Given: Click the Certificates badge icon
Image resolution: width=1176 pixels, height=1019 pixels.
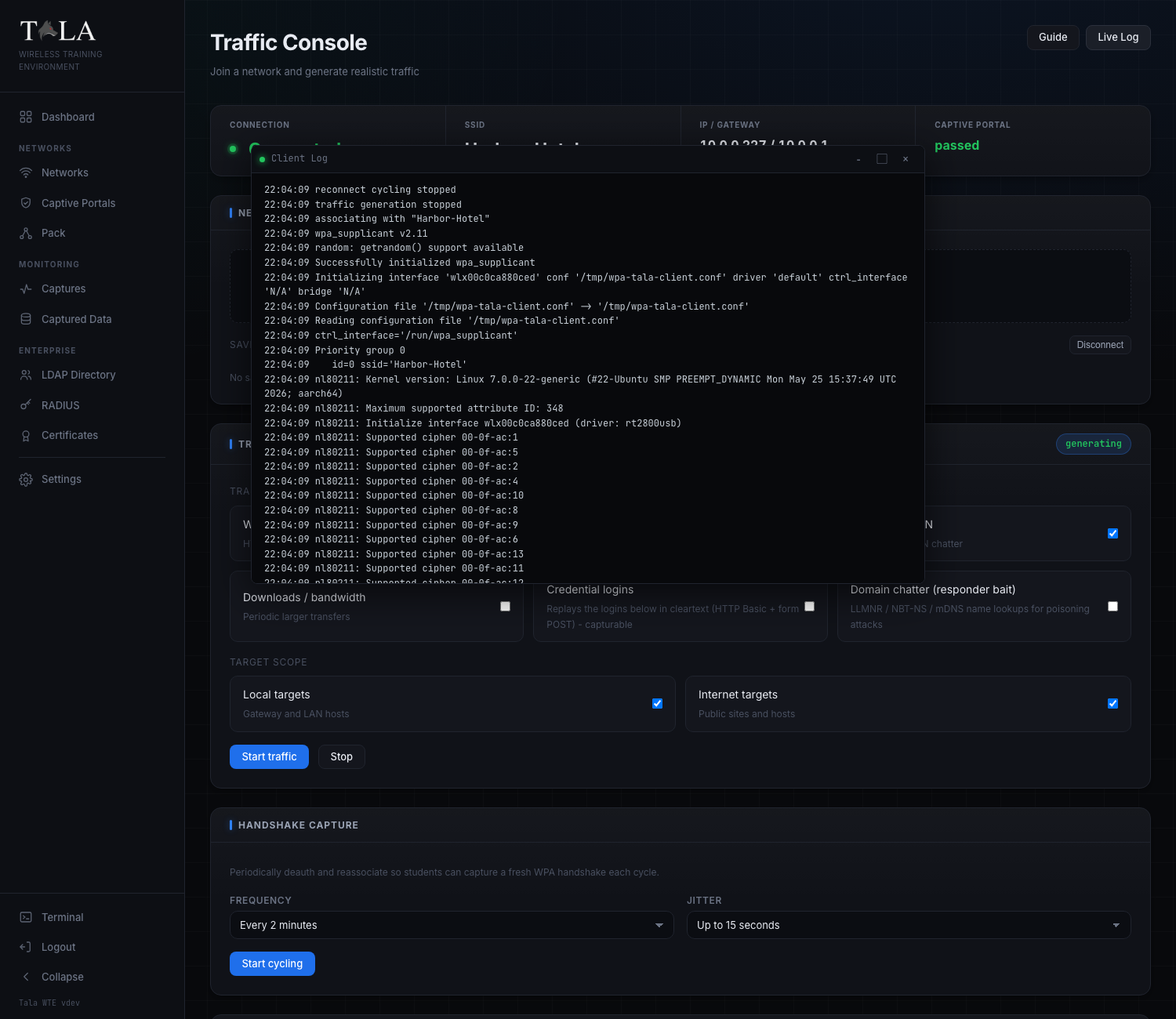Looking at the screenshot, I should pos(26,435).
